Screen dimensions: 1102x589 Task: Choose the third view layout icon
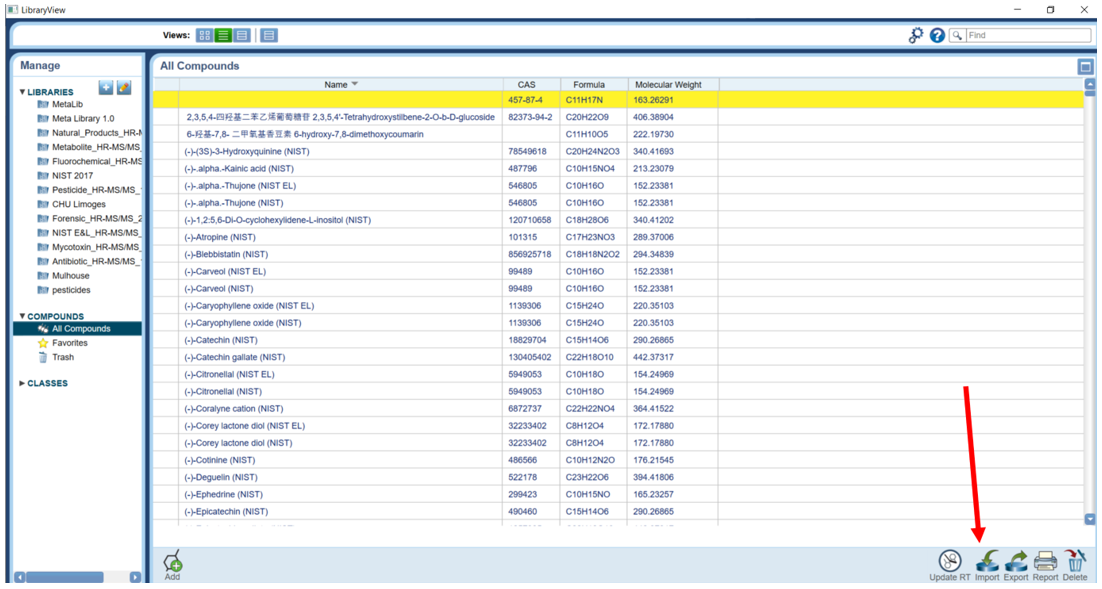pos(242,35)
